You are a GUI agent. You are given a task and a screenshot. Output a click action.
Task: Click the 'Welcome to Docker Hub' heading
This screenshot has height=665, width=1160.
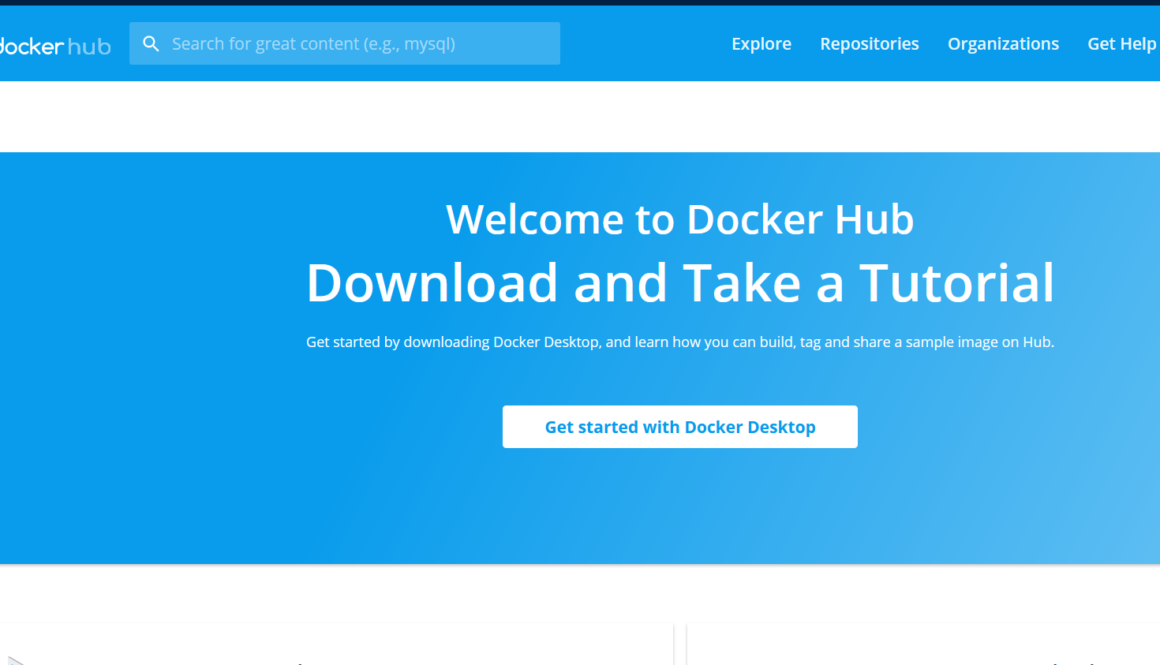[680, 219]
